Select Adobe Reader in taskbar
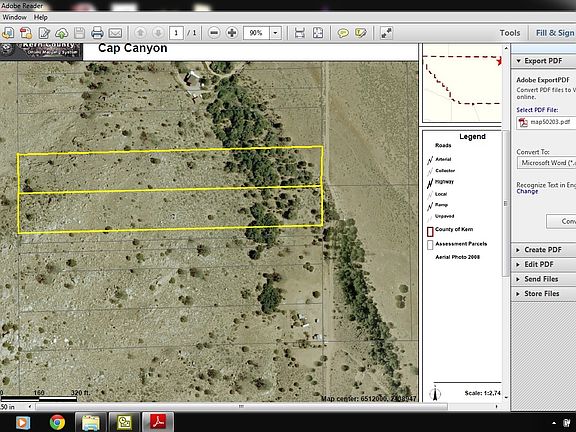Screen dimensions: 576x432 tap(158, 422)
